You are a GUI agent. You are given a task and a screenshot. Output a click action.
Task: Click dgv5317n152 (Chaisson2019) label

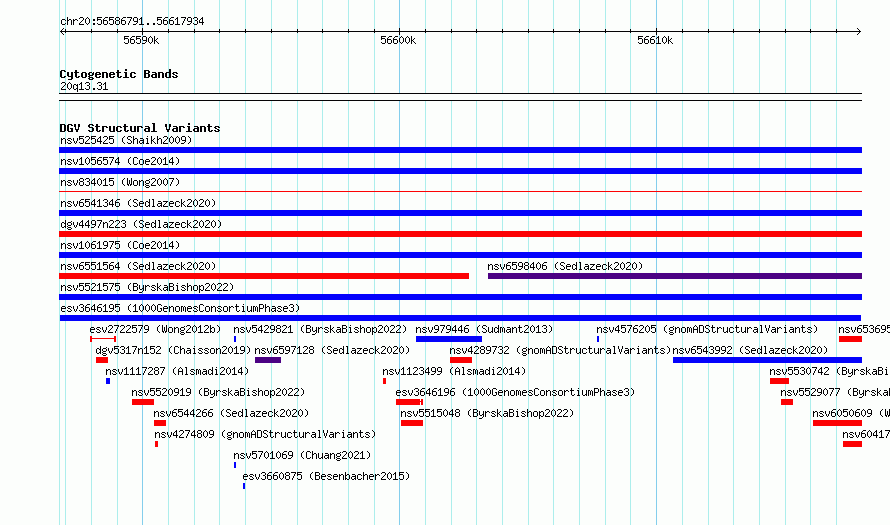[x=173, y=350]
